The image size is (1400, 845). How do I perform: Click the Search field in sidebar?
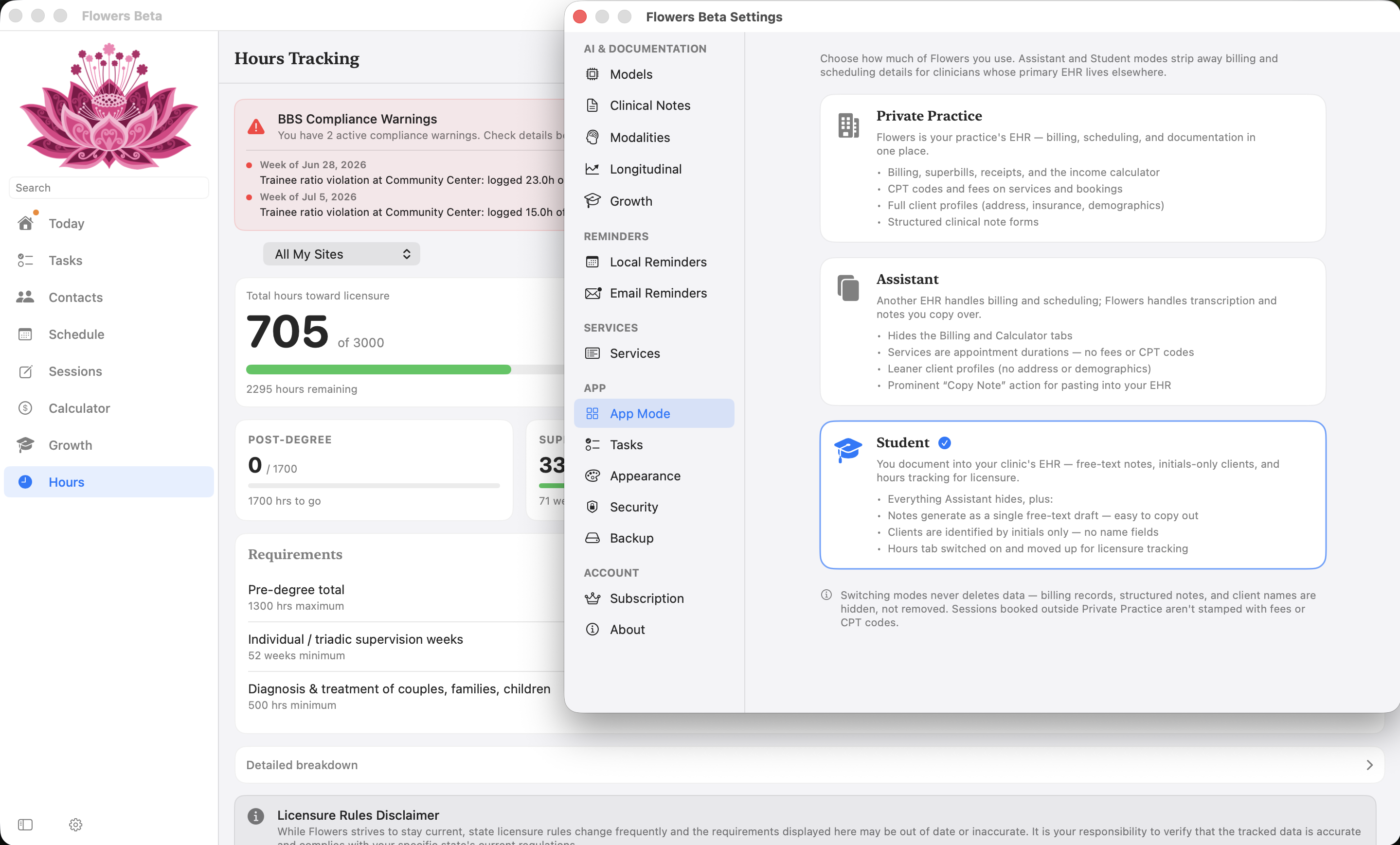click(108, 187)
